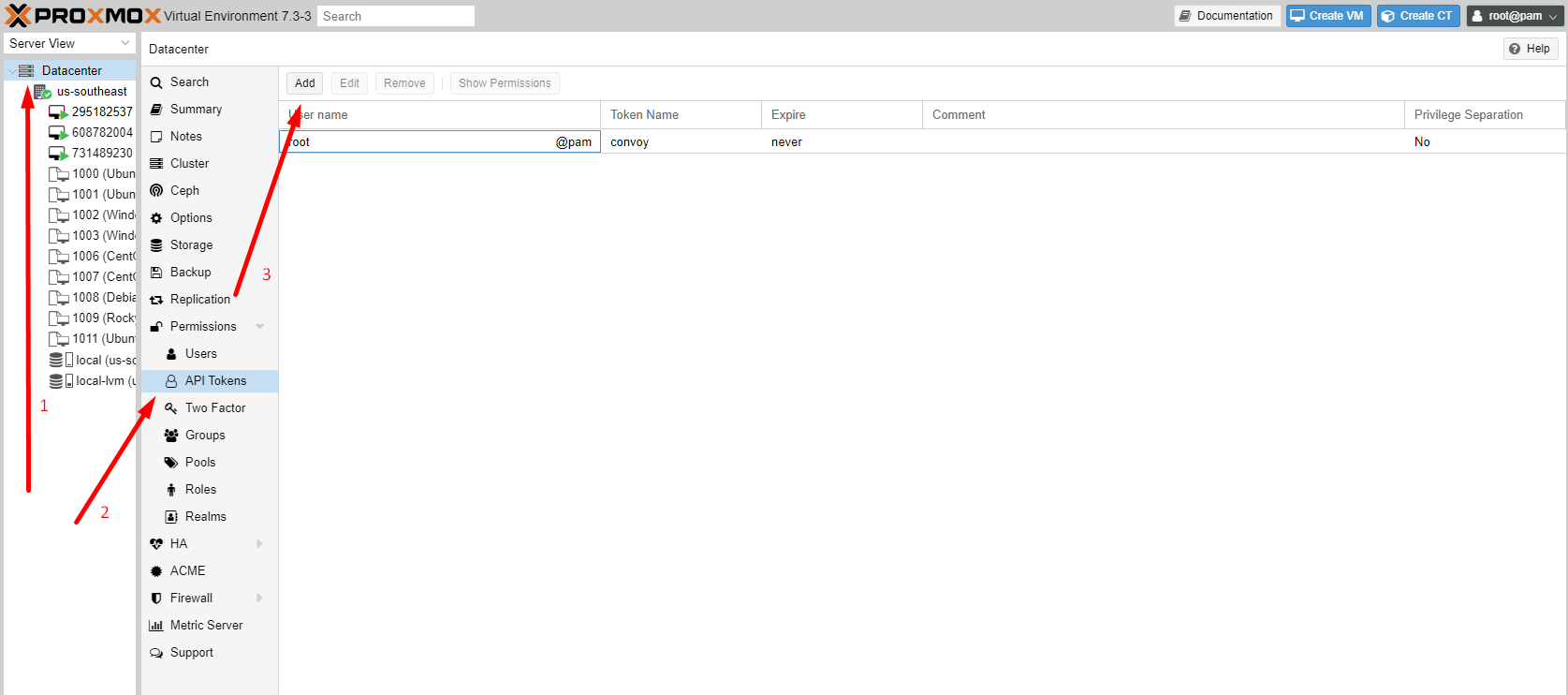Sort by Privilege Separation column header

pyautogui.click(x=1485, y=114)
